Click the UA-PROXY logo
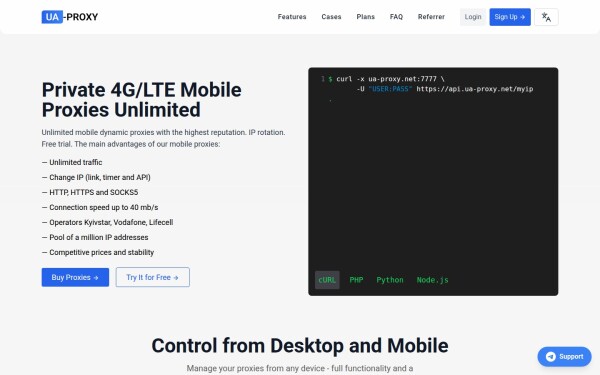 click(x=70, y=17)
